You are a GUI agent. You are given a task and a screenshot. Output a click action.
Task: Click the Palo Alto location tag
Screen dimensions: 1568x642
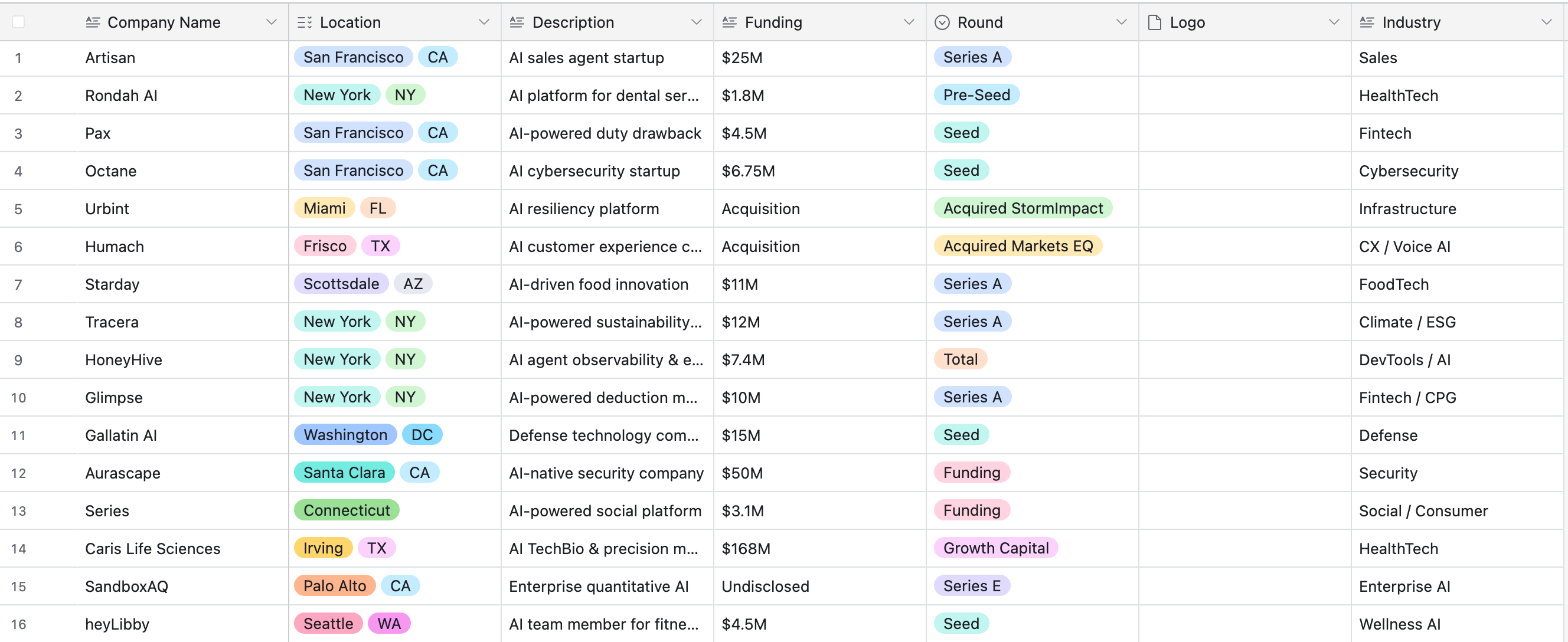coord(335,585)
